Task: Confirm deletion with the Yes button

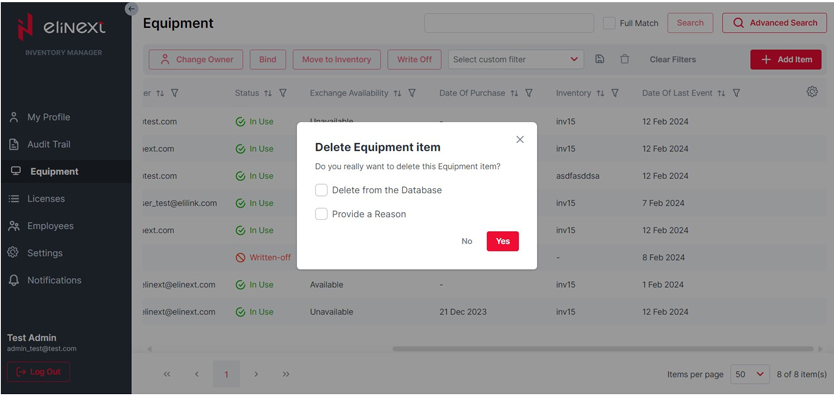Action: pyautogui.click(x=503, y=241)
